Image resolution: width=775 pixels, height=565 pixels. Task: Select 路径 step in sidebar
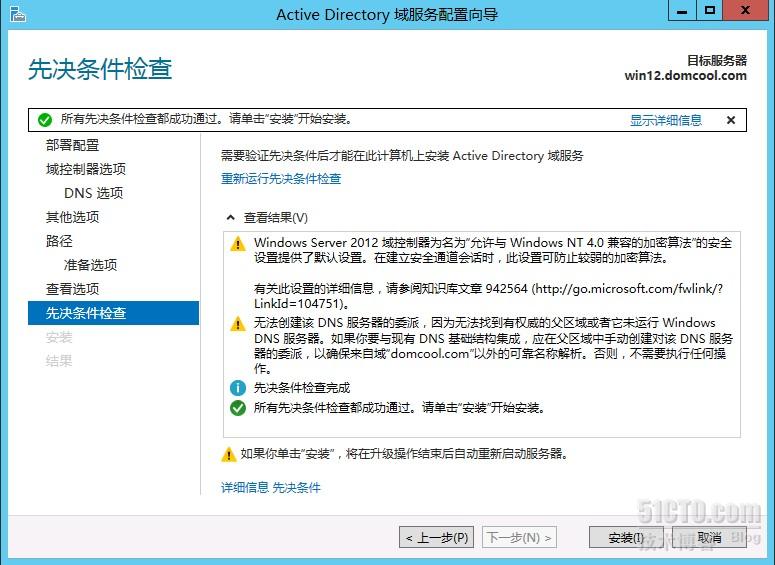[59, 241]
